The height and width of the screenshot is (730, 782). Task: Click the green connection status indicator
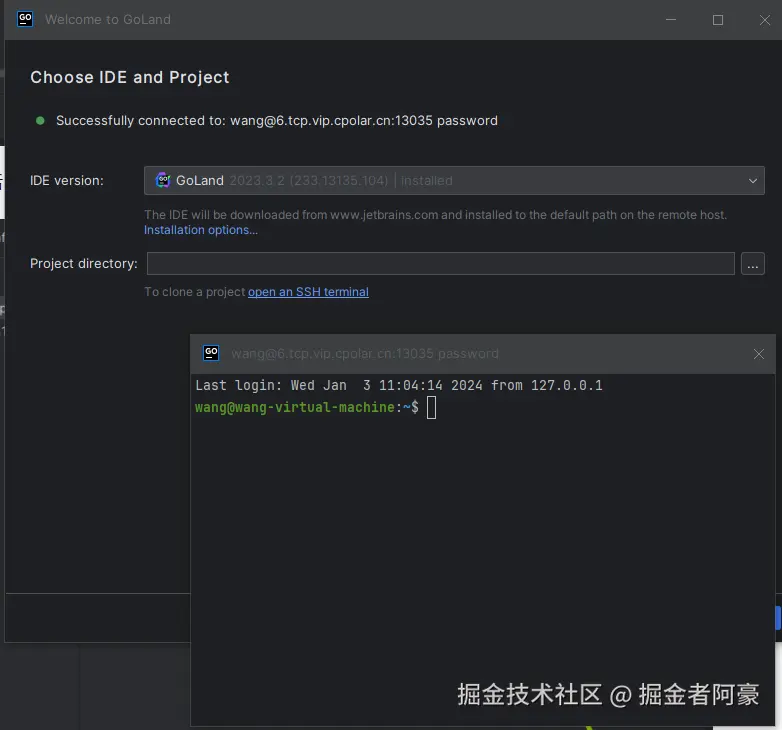[x=40, y=121]
